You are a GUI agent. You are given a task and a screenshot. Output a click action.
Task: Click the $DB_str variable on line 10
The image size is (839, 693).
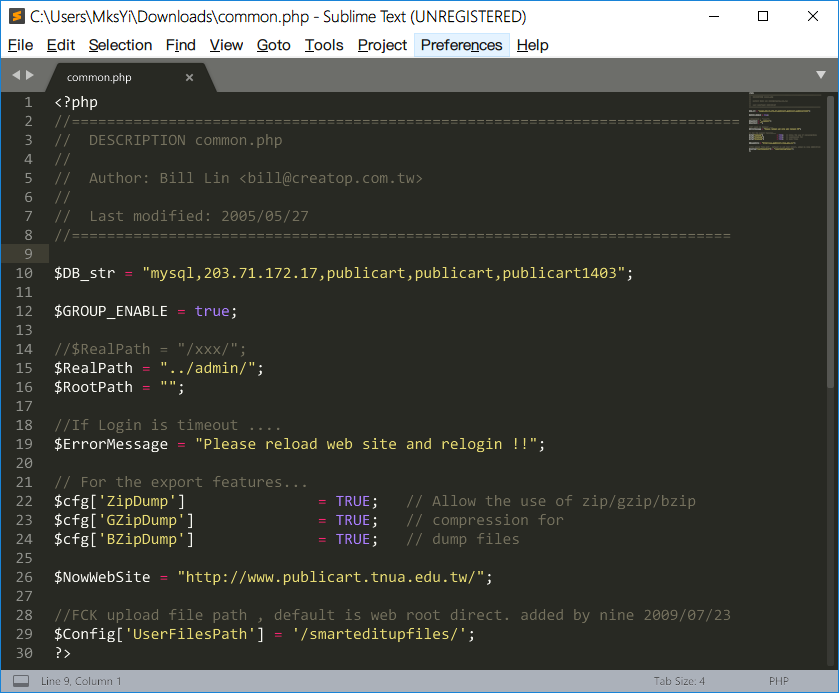click(85, 273)
